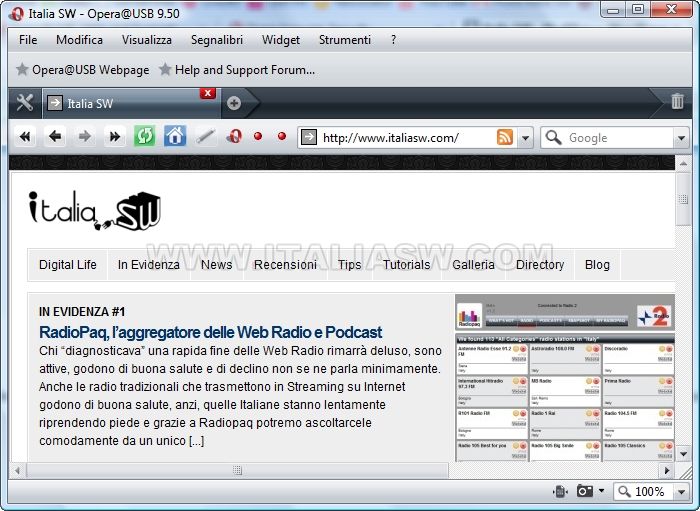Viewport: 700px width, 511px height.
Task: Click the Italia SW site logo
Action: click(95, 211)
